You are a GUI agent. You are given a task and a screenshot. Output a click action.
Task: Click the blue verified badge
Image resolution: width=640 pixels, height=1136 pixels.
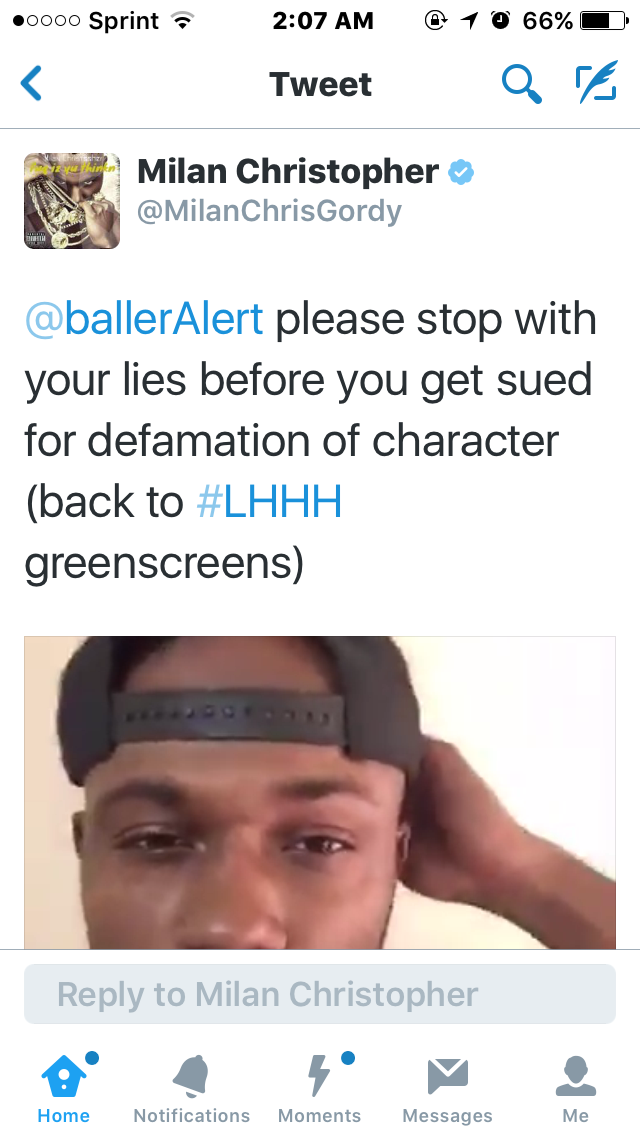point(461,172)
